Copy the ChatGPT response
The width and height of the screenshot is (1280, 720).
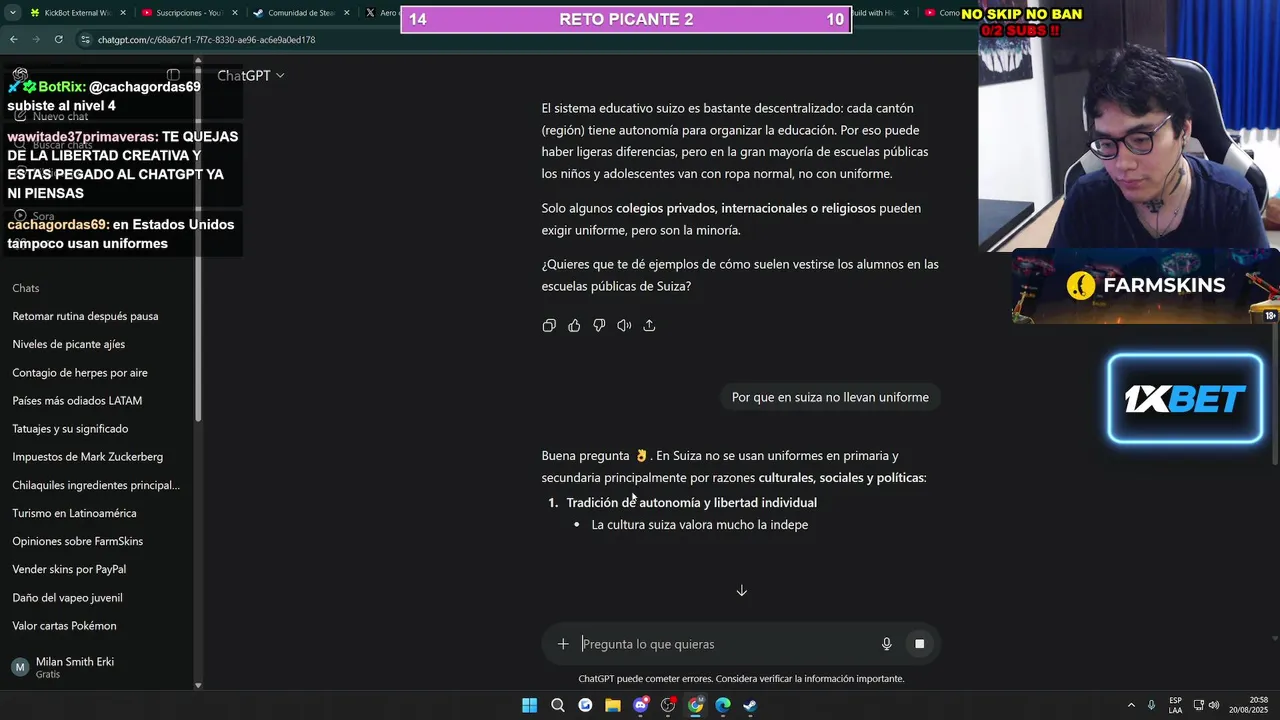(549, 325)
